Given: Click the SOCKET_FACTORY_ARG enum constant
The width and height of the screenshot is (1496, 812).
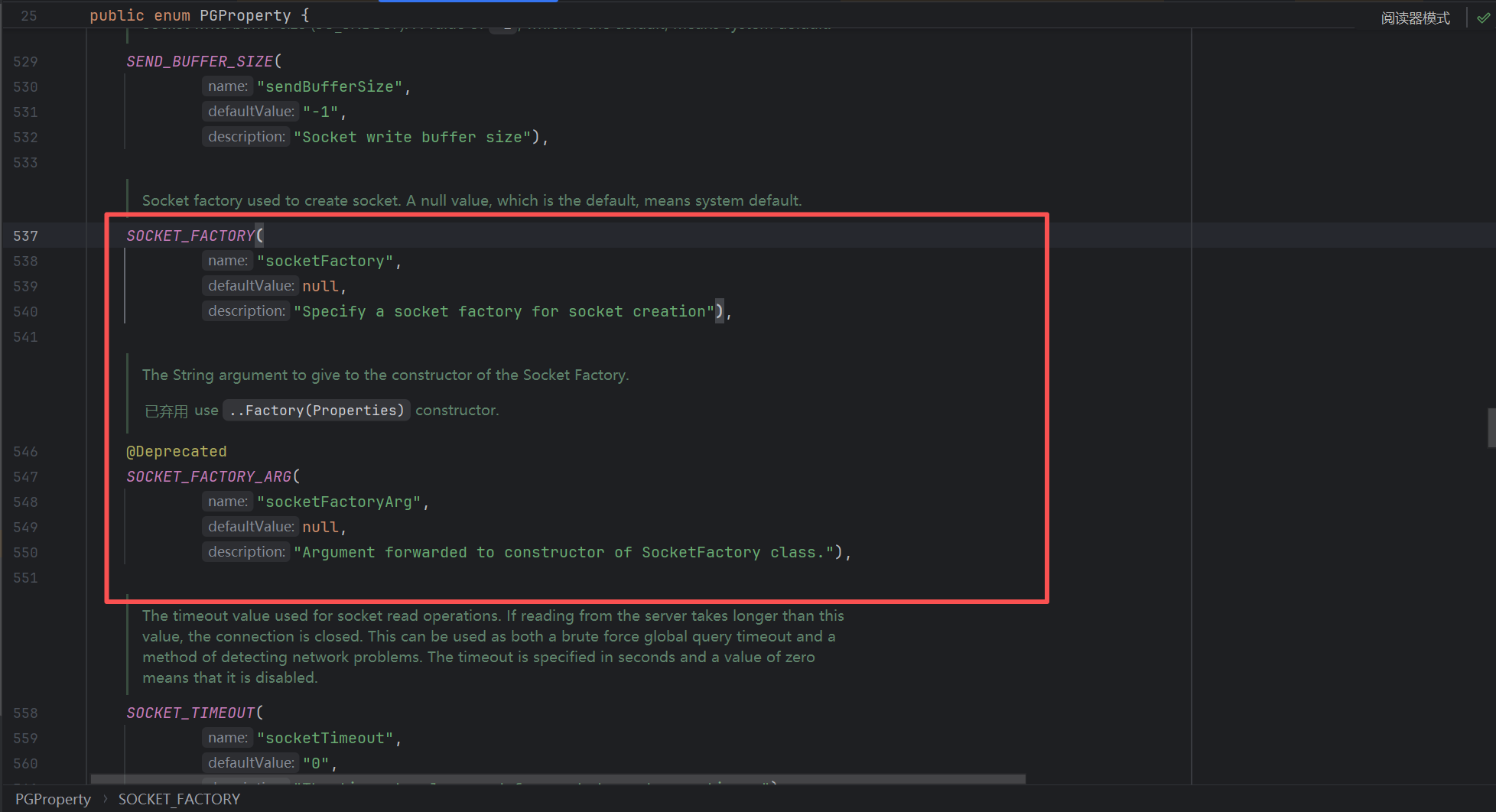Looking at the screenshot, I should coord(209,476).
